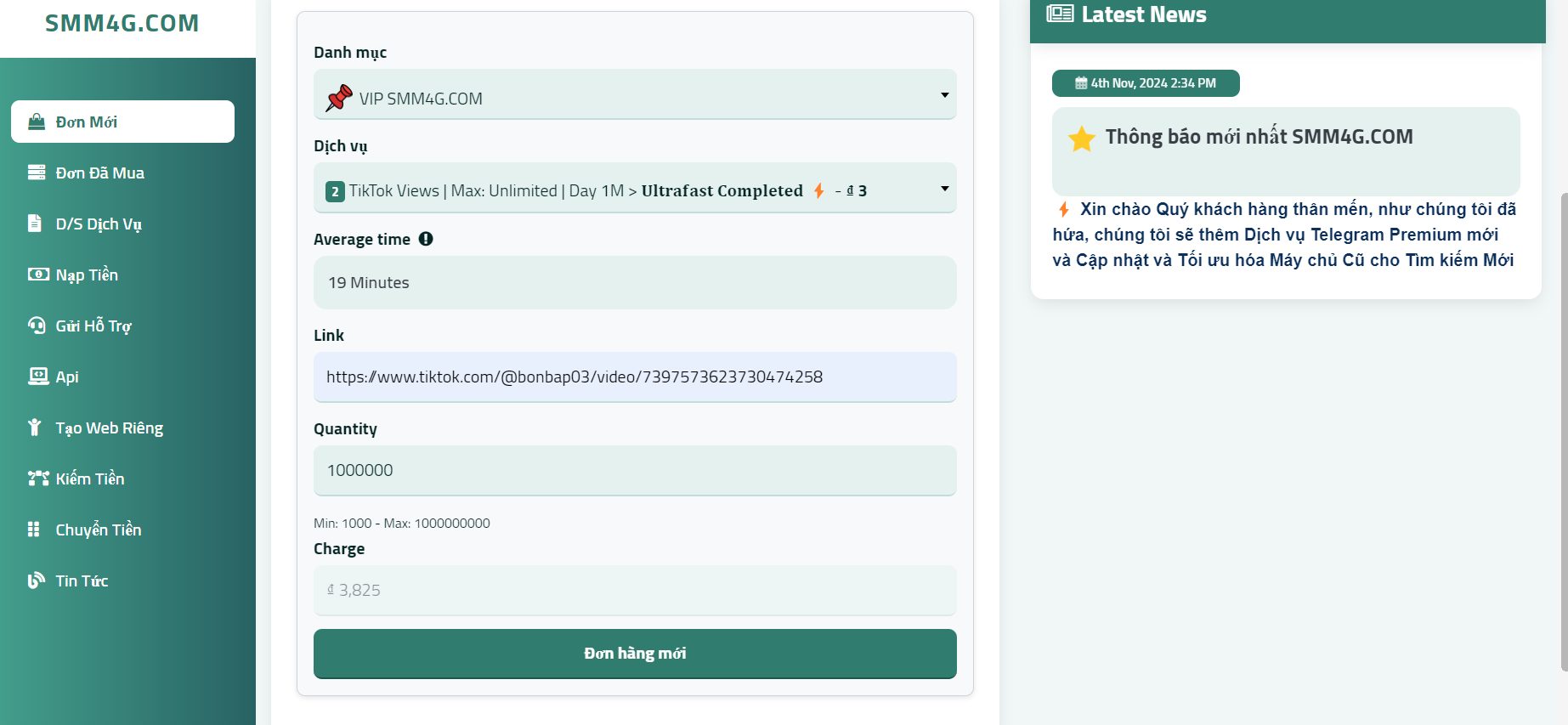
Task: Click the 19 Minutes average time field
Action: [635, 282]
